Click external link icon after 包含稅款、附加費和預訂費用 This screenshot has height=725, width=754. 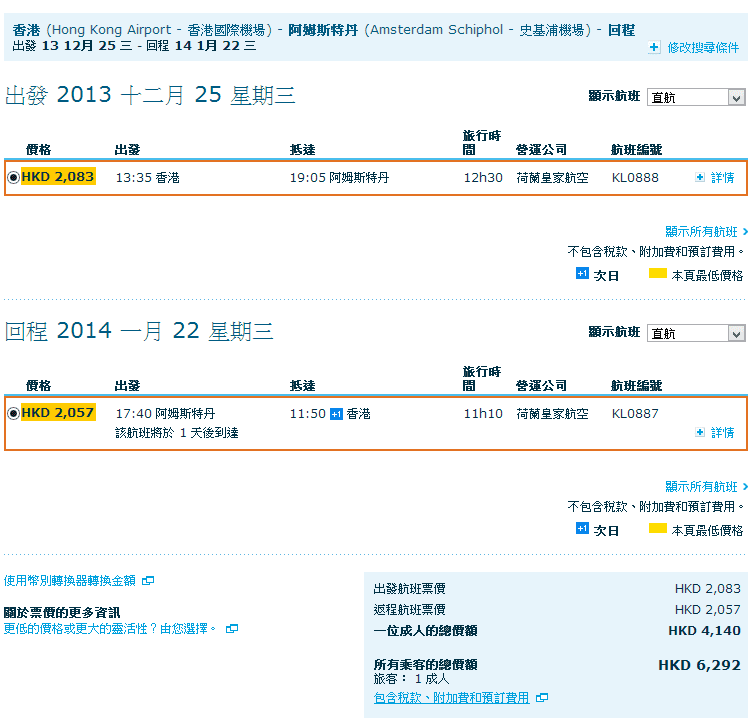click(x=541, y=698)
